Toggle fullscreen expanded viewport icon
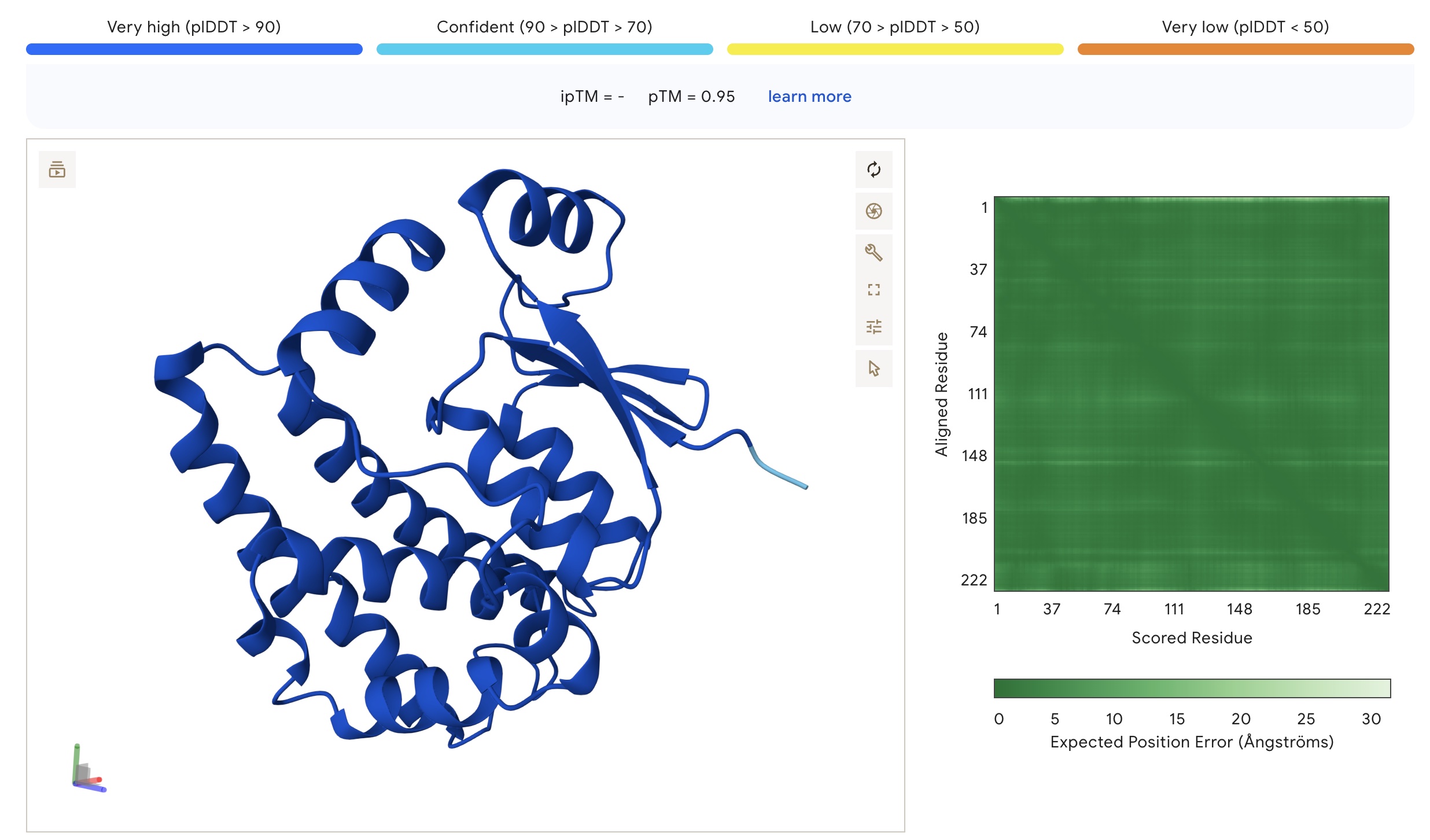Screen dimensions: 1430x840 tap(874, 290)
